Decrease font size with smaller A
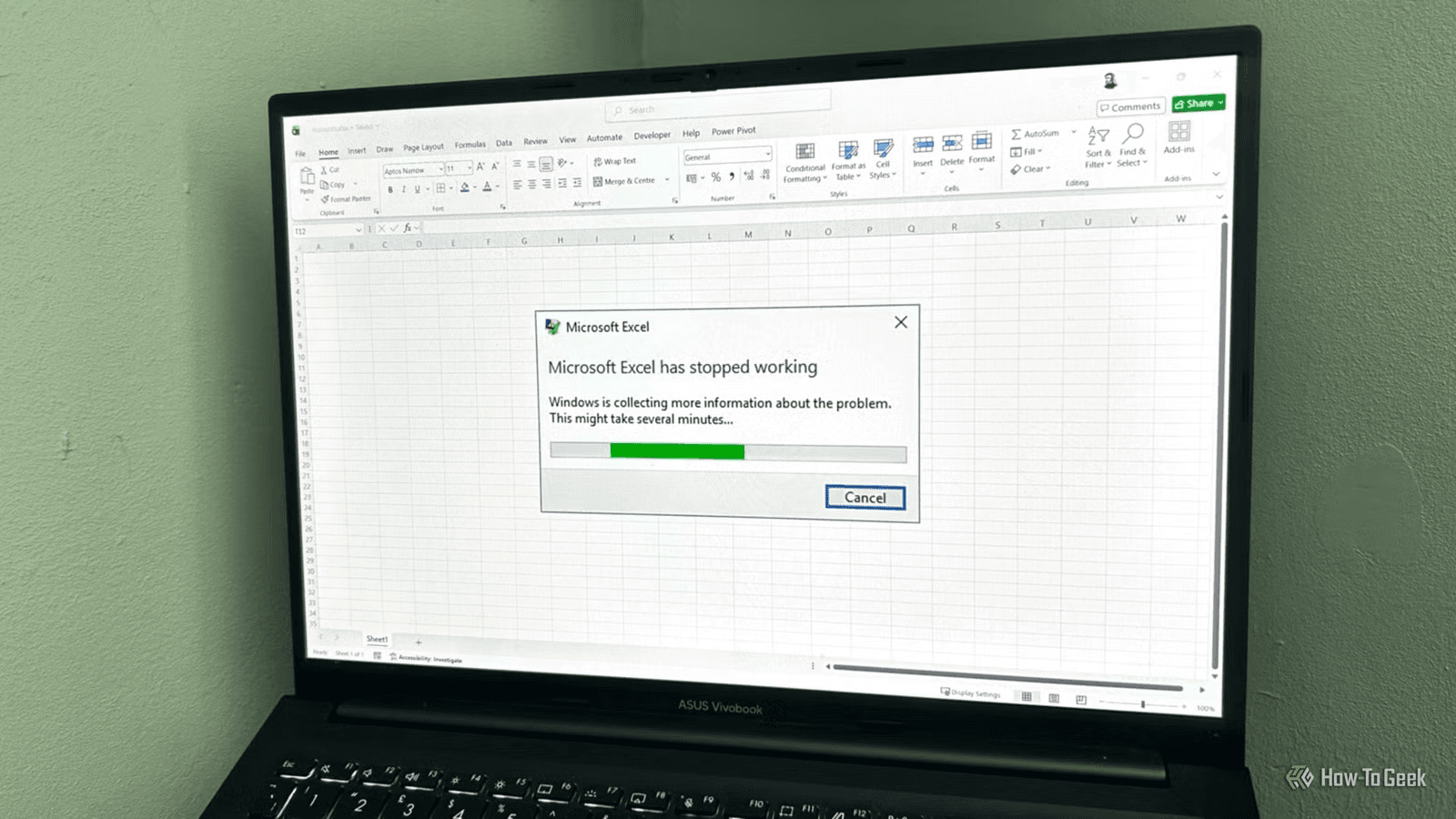This screenshot has height=819, width=1456. tap(494, 166)
